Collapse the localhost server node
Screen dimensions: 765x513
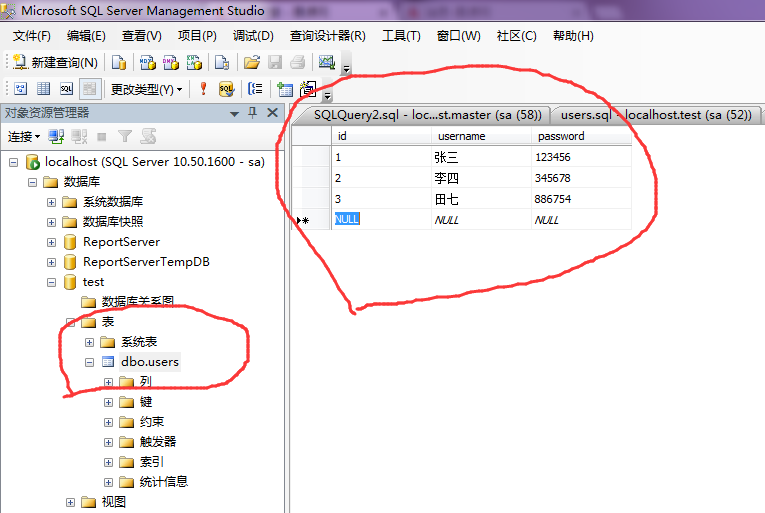[x=14, y=162]
